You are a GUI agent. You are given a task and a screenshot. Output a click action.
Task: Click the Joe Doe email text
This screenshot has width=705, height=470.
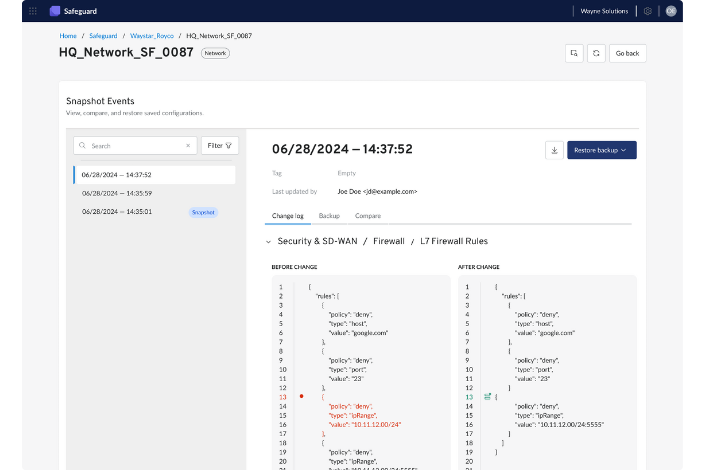377,192
